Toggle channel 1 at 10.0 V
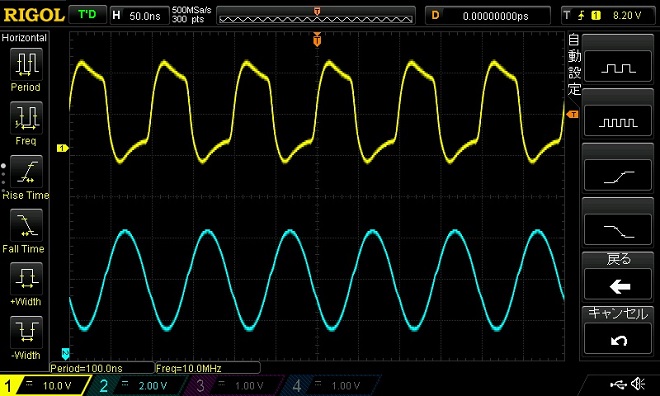660x396 pixels. point(45,385)
